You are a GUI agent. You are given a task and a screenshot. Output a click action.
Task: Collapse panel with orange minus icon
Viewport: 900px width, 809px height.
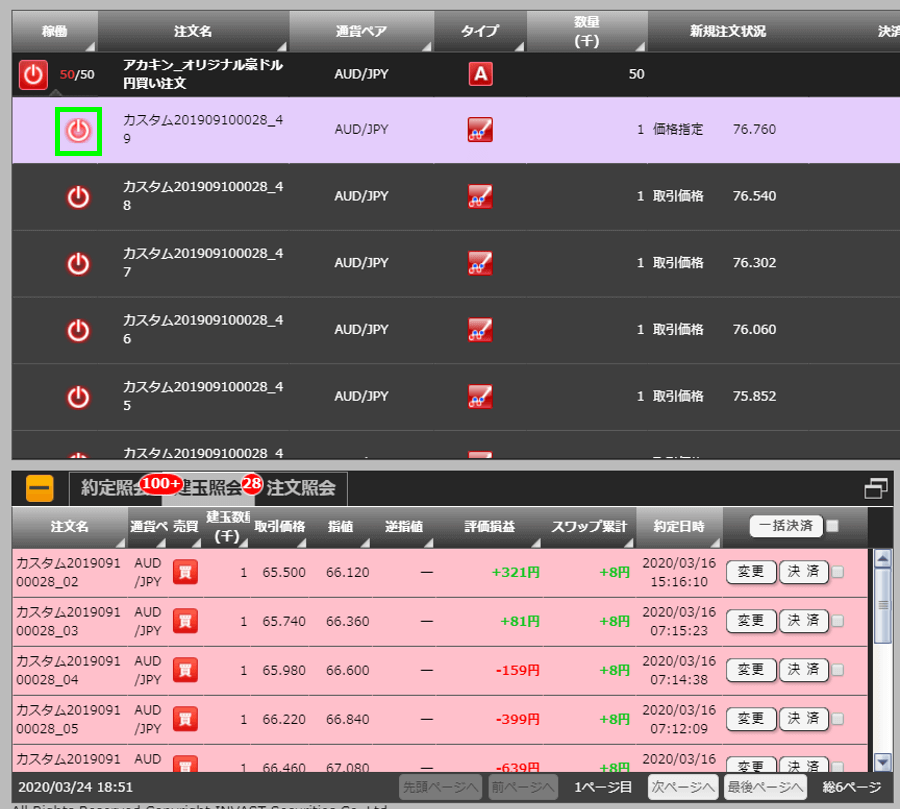[x=40, y=488]
